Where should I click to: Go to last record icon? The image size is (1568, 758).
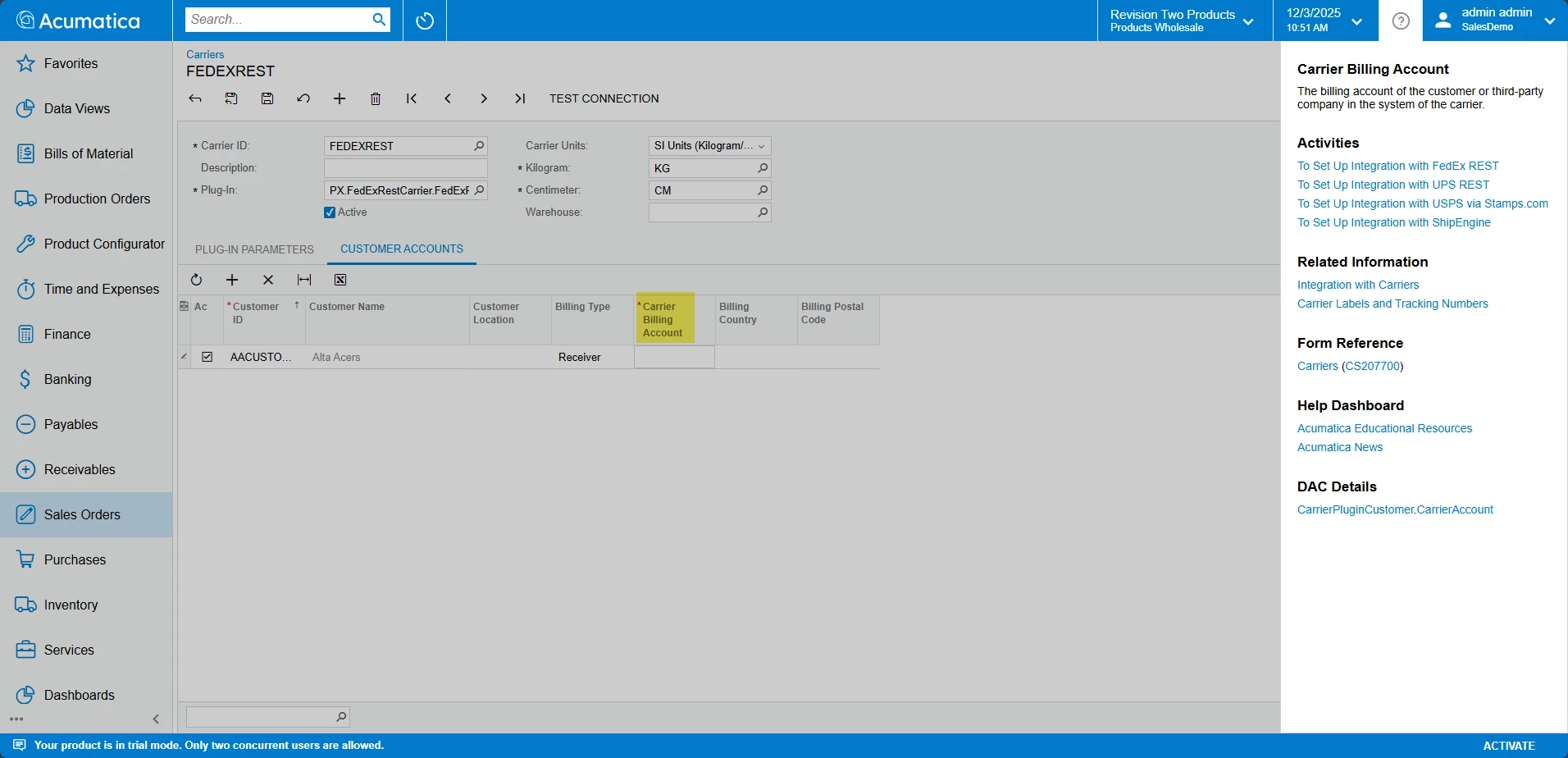tap(520, 98)
